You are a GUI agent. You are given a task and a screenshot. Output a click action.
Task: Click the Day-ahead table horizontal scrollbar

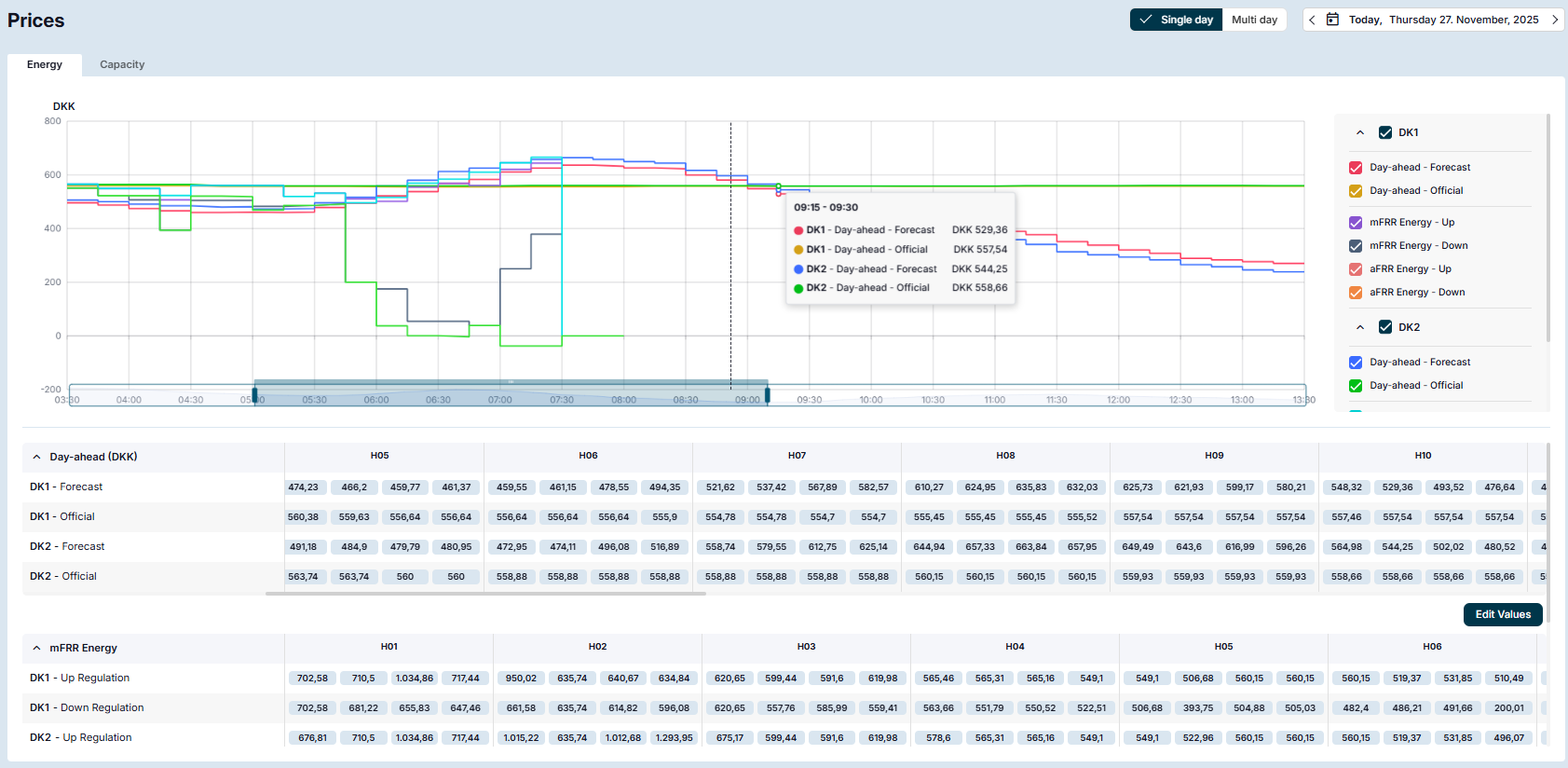484,594
